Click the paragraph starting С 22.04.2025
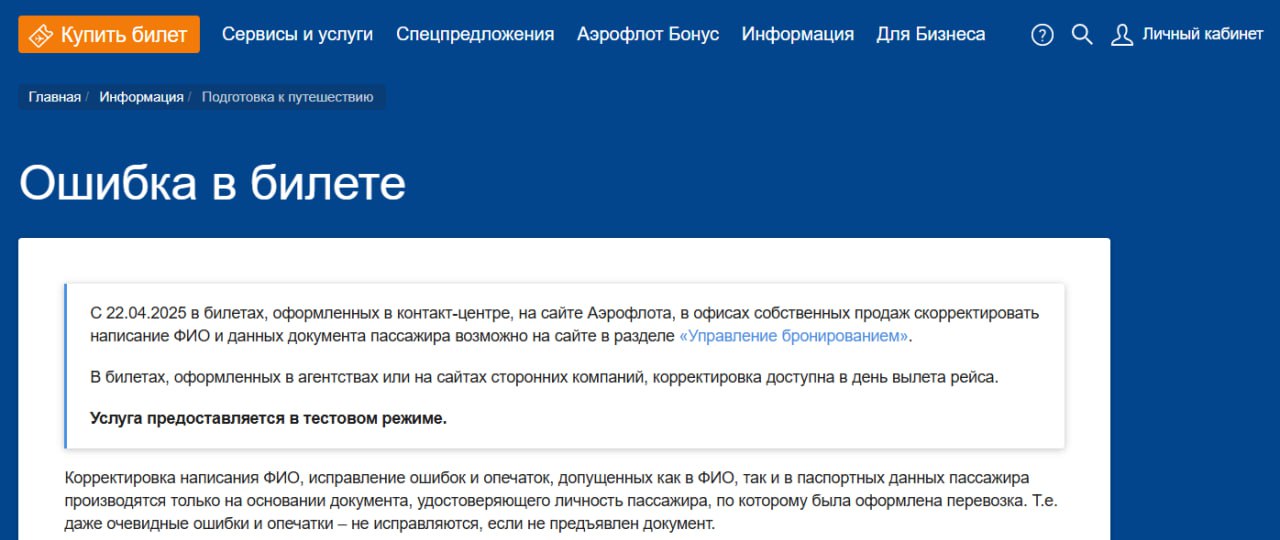 tap(565, 324)
